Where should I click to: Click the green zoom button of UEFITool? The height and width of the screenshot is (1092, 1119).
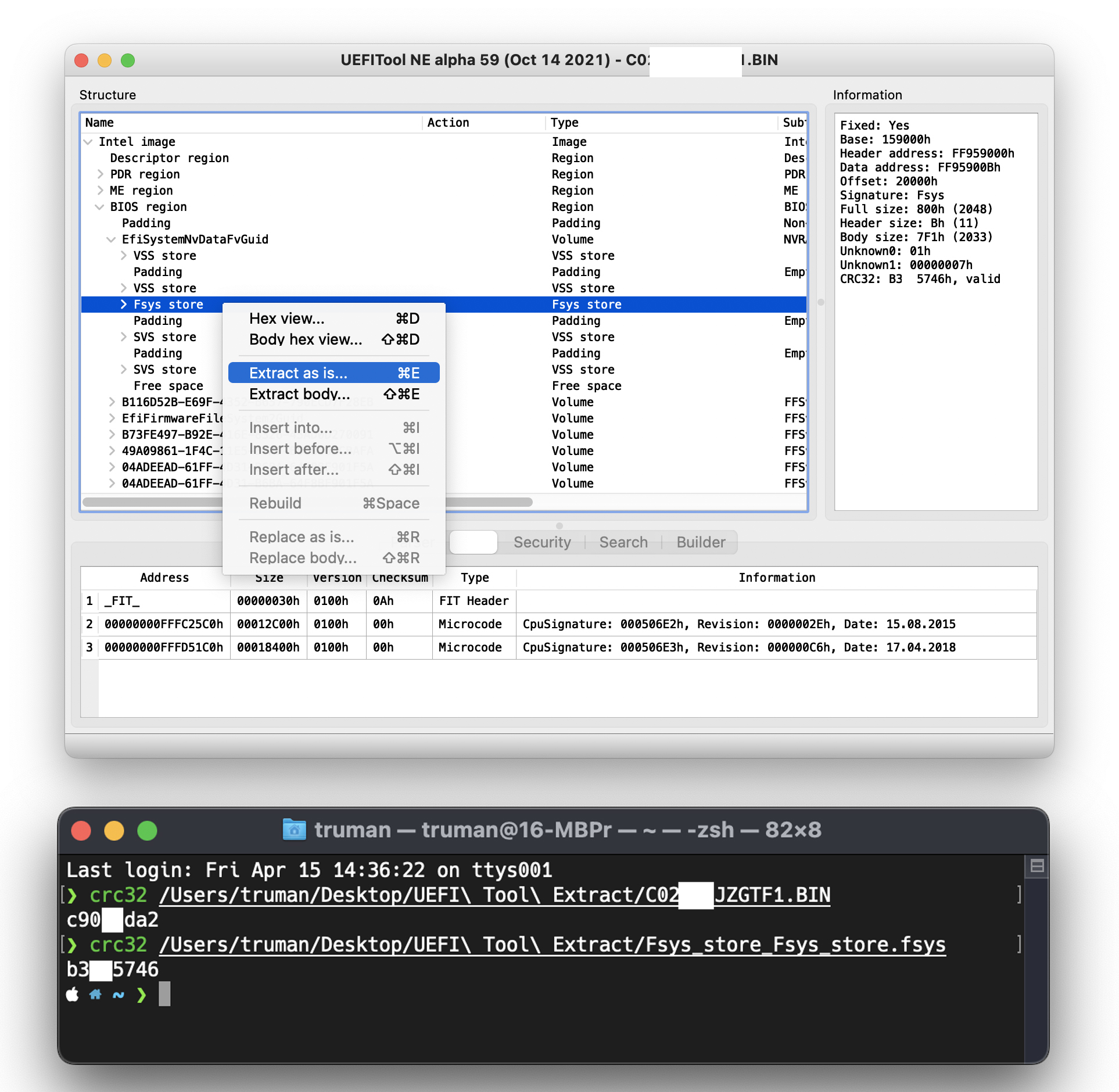pos(128,60)
